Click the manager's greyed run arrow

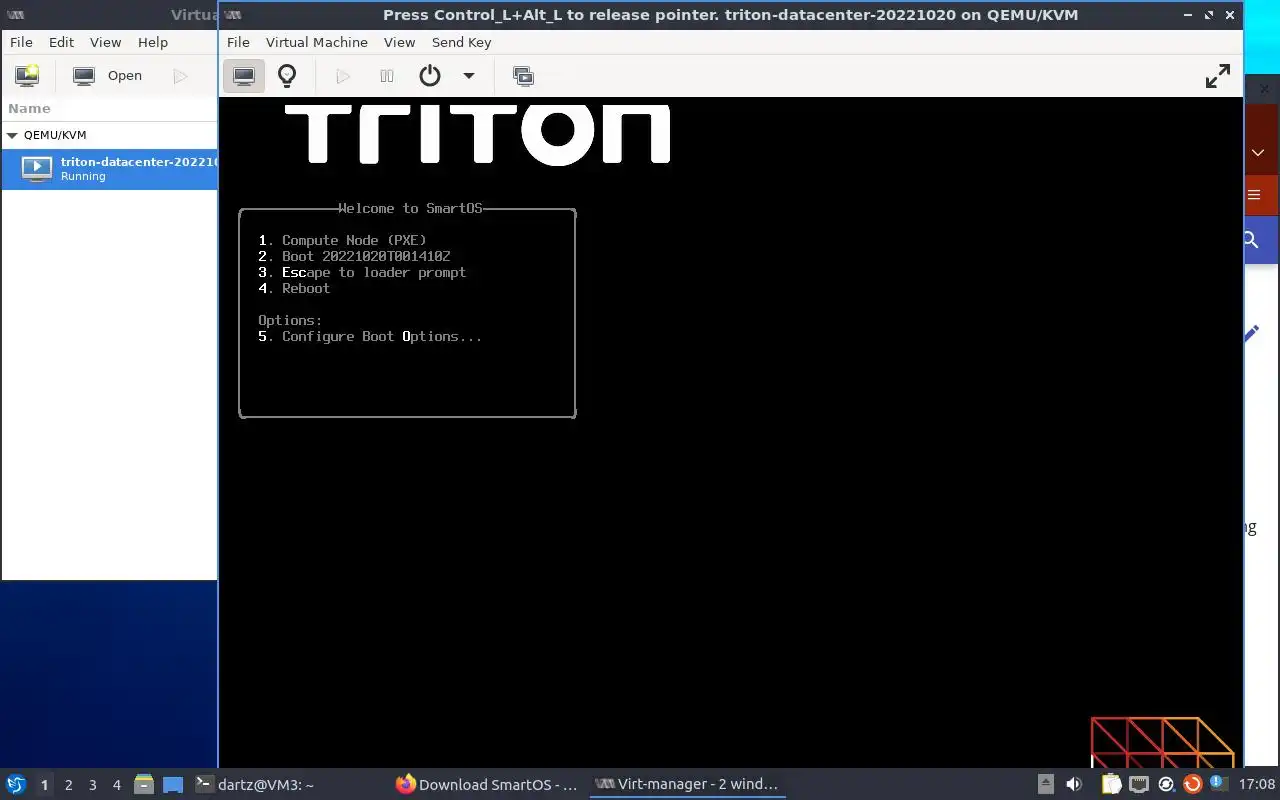point(180,76)
